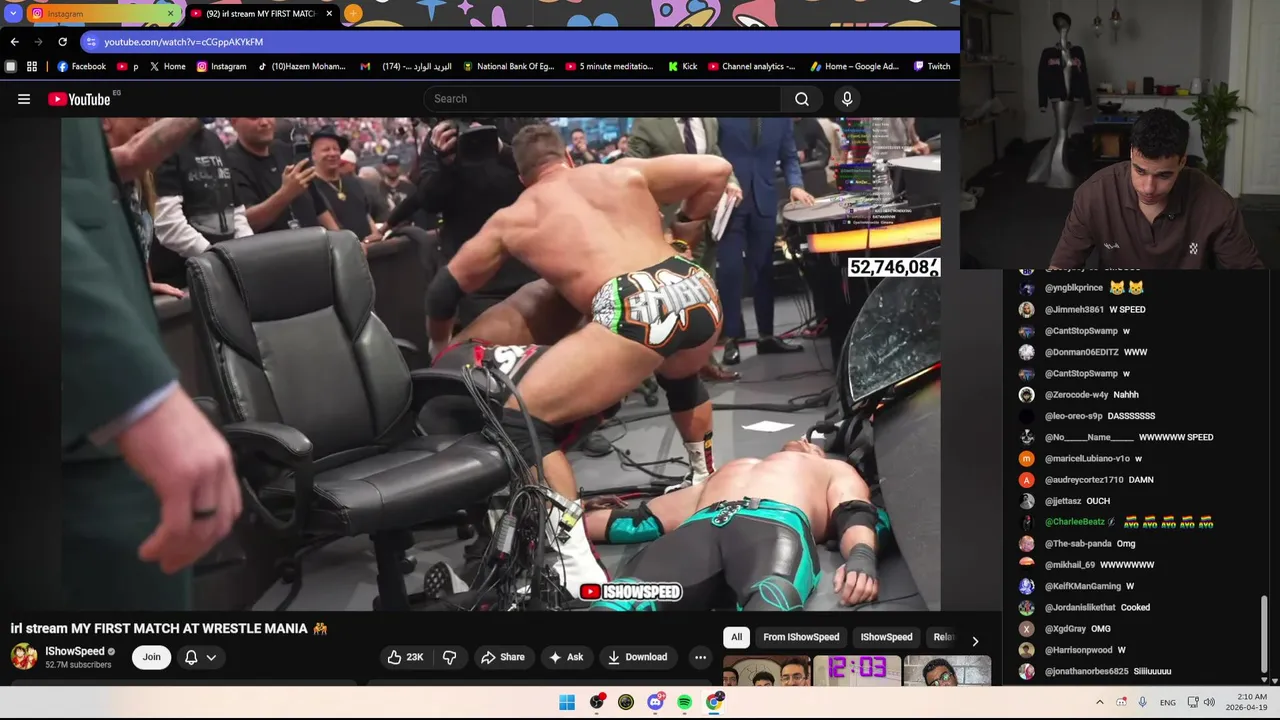Viewport: 1280px width, 720px height.
Task: Select the IShowSpeed filter chip
Action: point(886,637)
